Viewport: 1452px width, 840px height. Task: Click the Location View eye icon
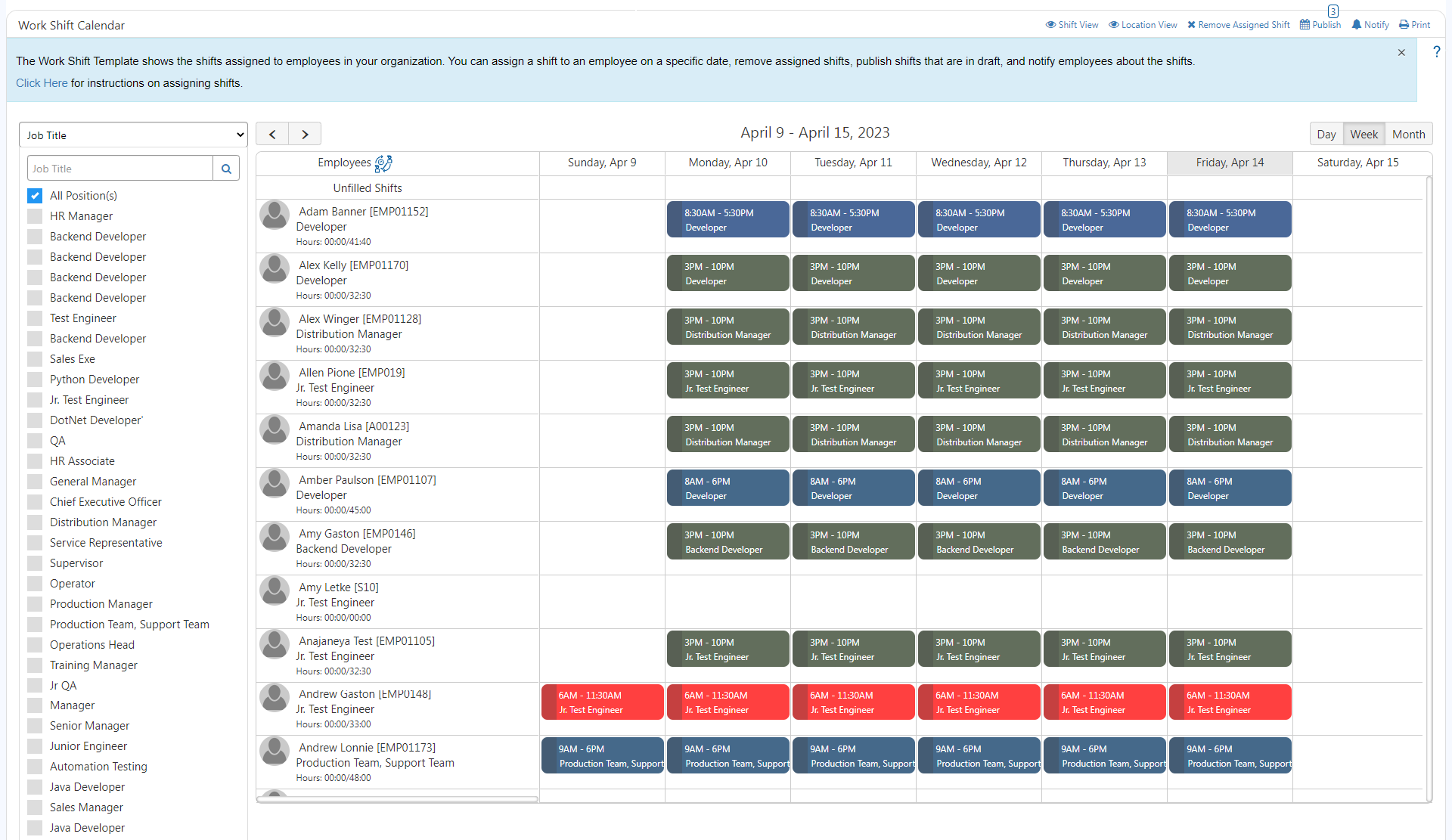(1113, 25)
